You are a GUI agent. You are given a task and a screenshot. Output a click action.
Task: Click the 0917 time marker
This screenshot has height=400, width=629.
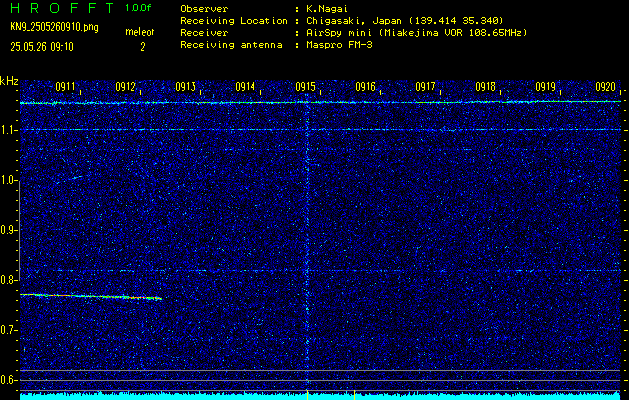pos(425,87)
